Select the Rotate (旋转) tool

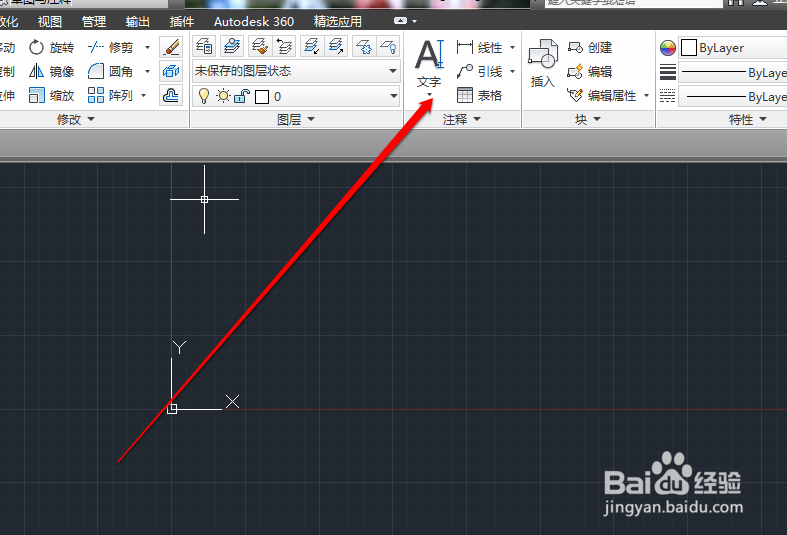pos(51,48)
